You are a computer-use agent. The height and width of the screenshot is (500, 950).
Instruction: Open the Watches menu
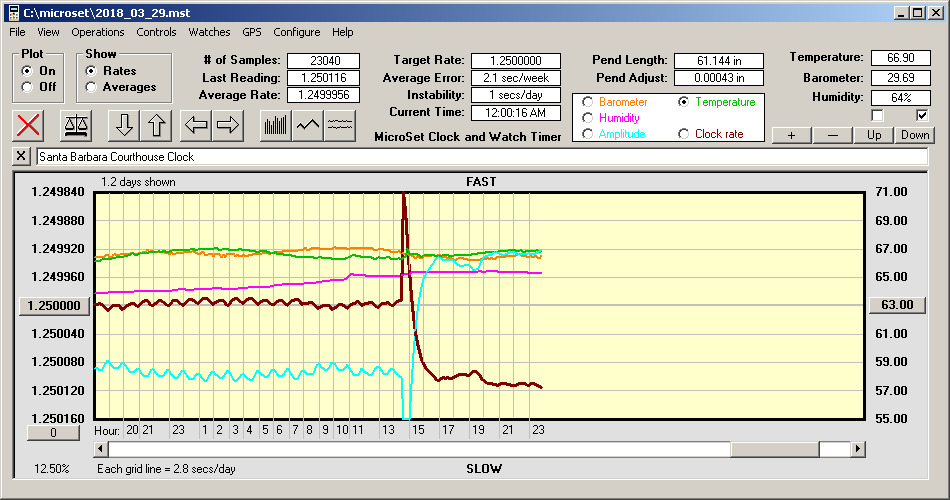pos(209,32)
